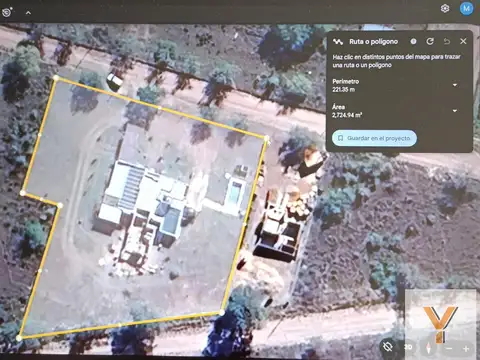Click 'Guardar en el proyecto' button
480x360 pixels.
tap(374, 138)
